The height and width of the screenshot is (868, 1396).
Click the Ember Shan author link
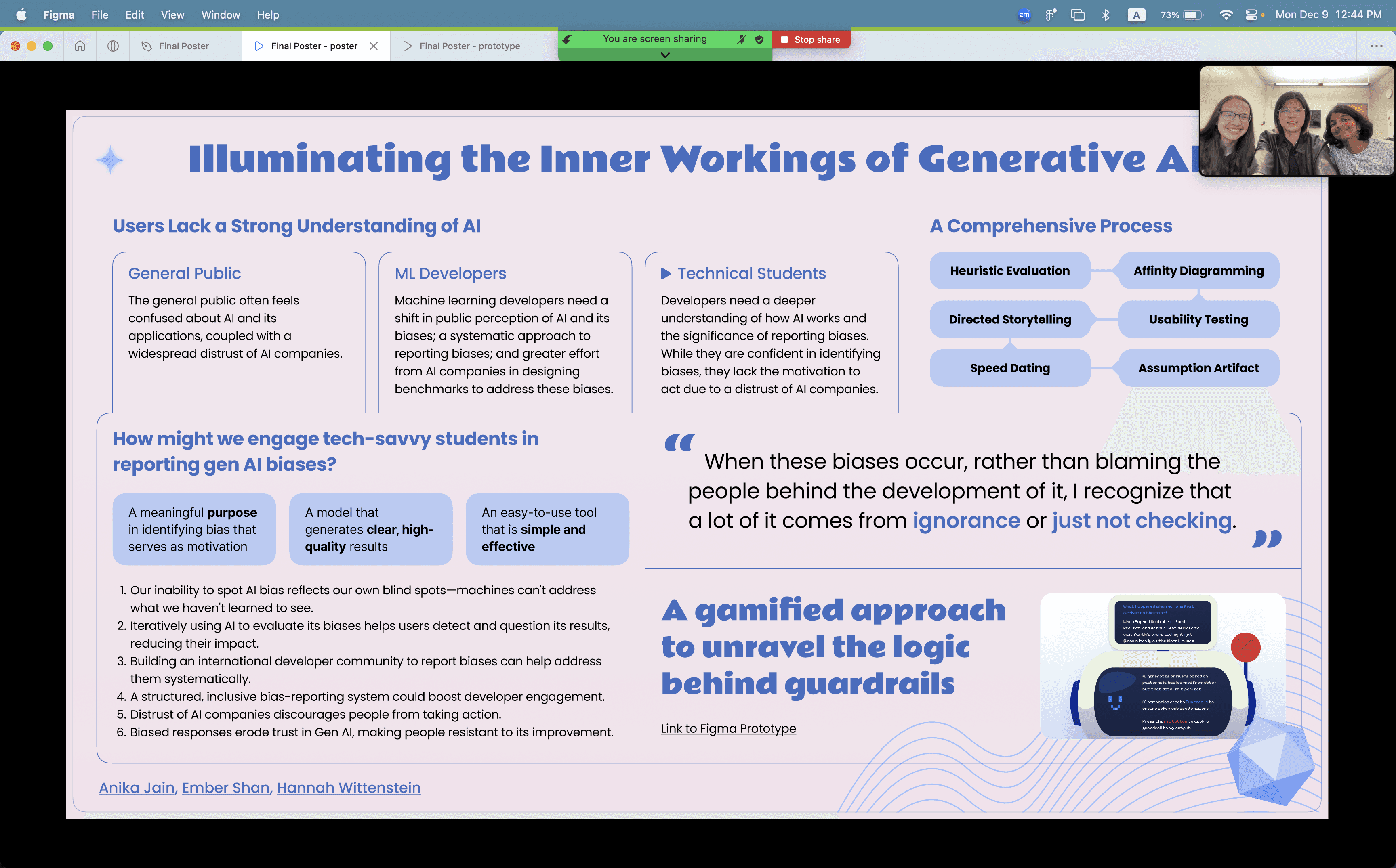226,788
